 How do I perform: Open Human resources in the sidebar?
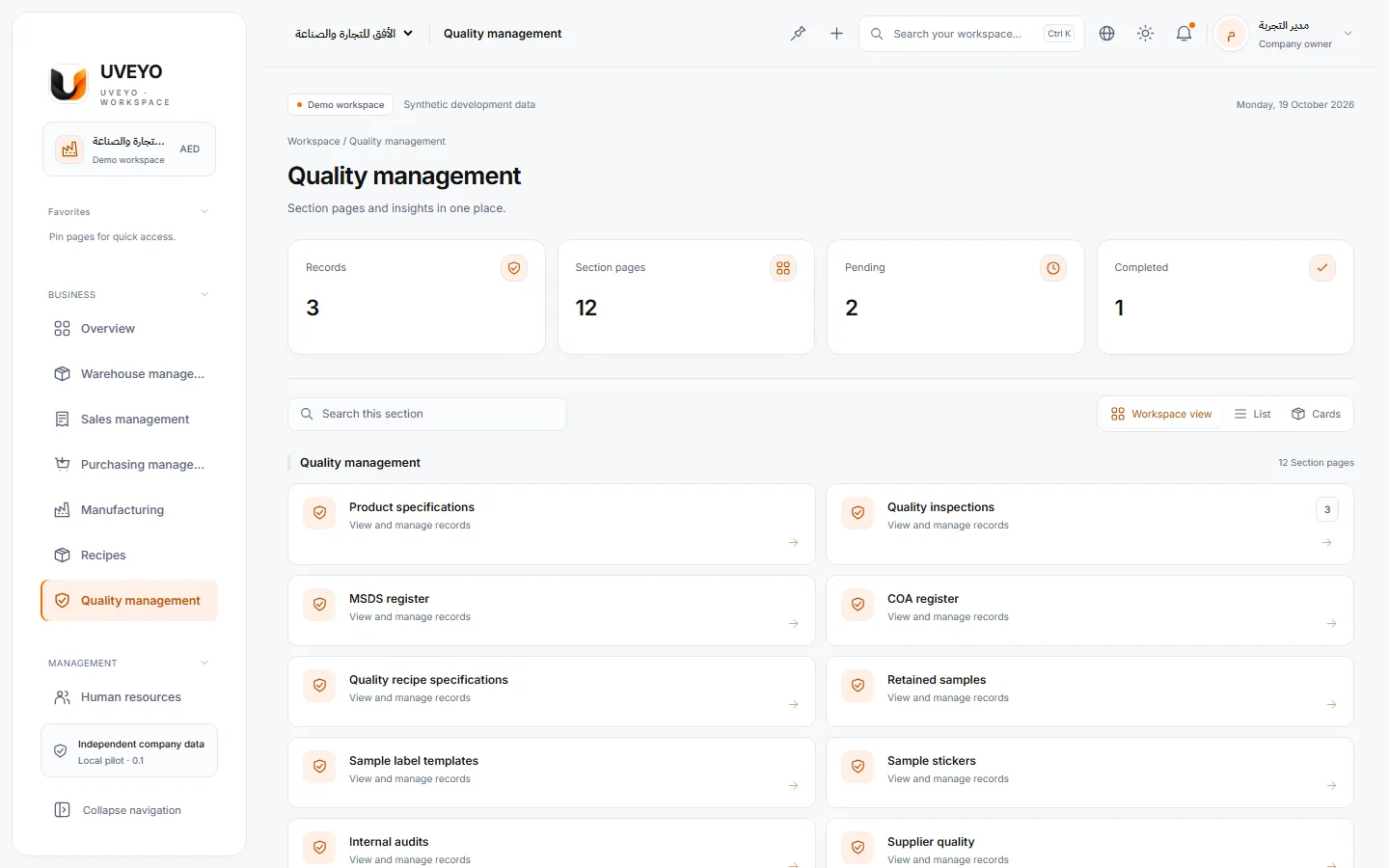(129, 697)
